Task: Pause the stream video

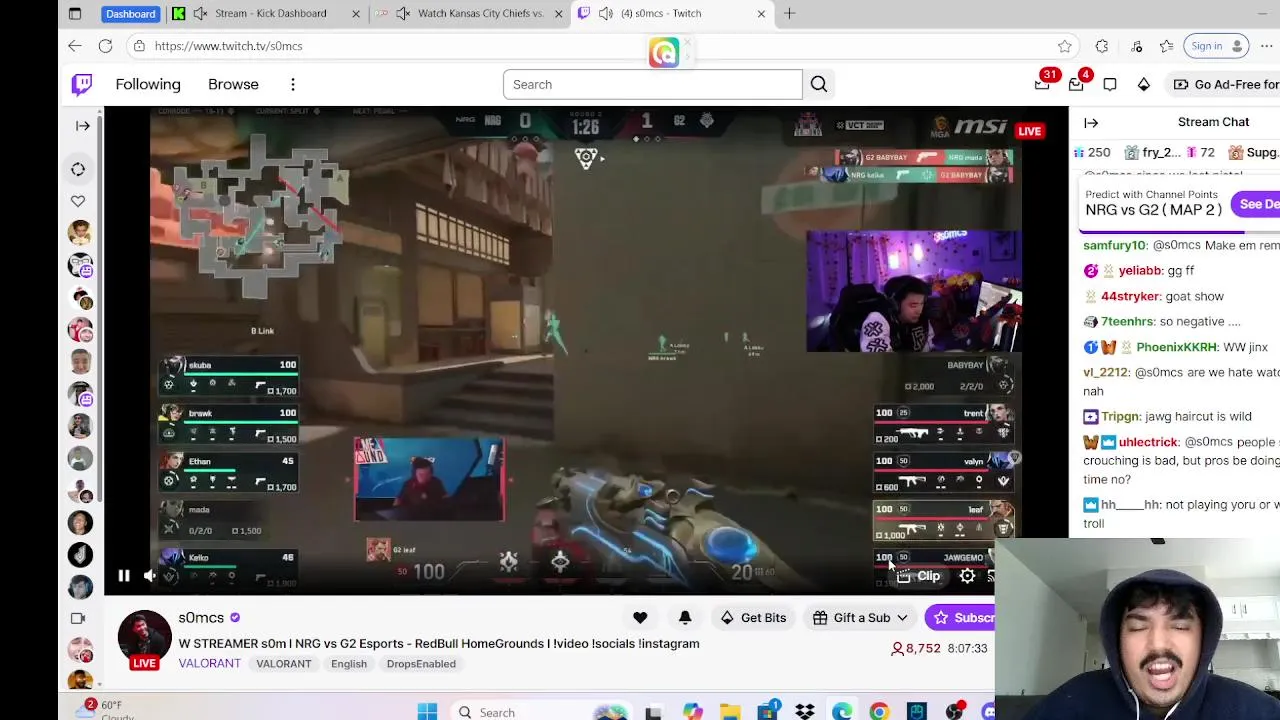Action: click(x=124, y=576)
